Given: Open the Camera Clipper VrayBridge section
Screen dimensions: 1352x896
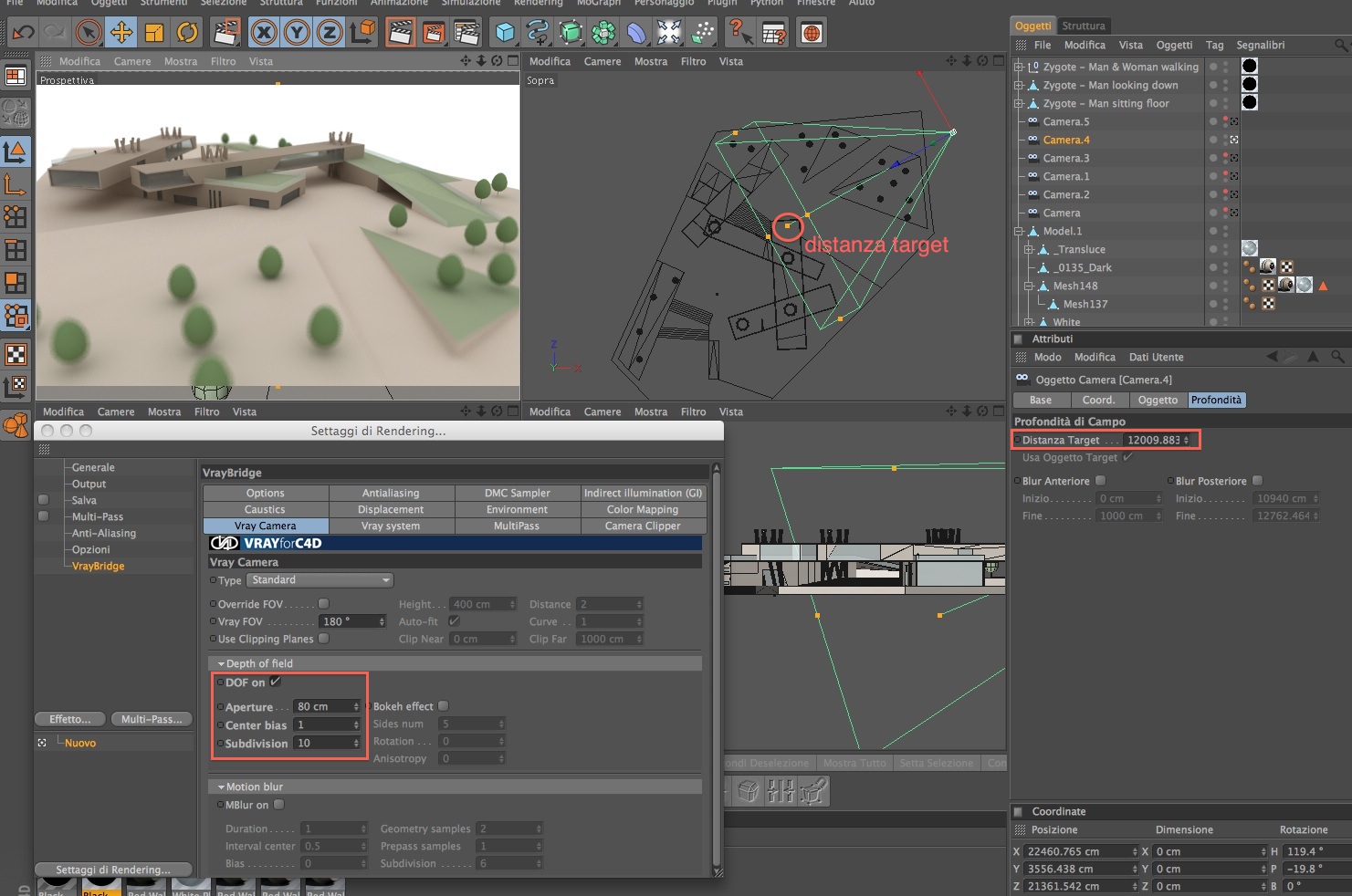Looking at the screenshot, I should 643,526.
